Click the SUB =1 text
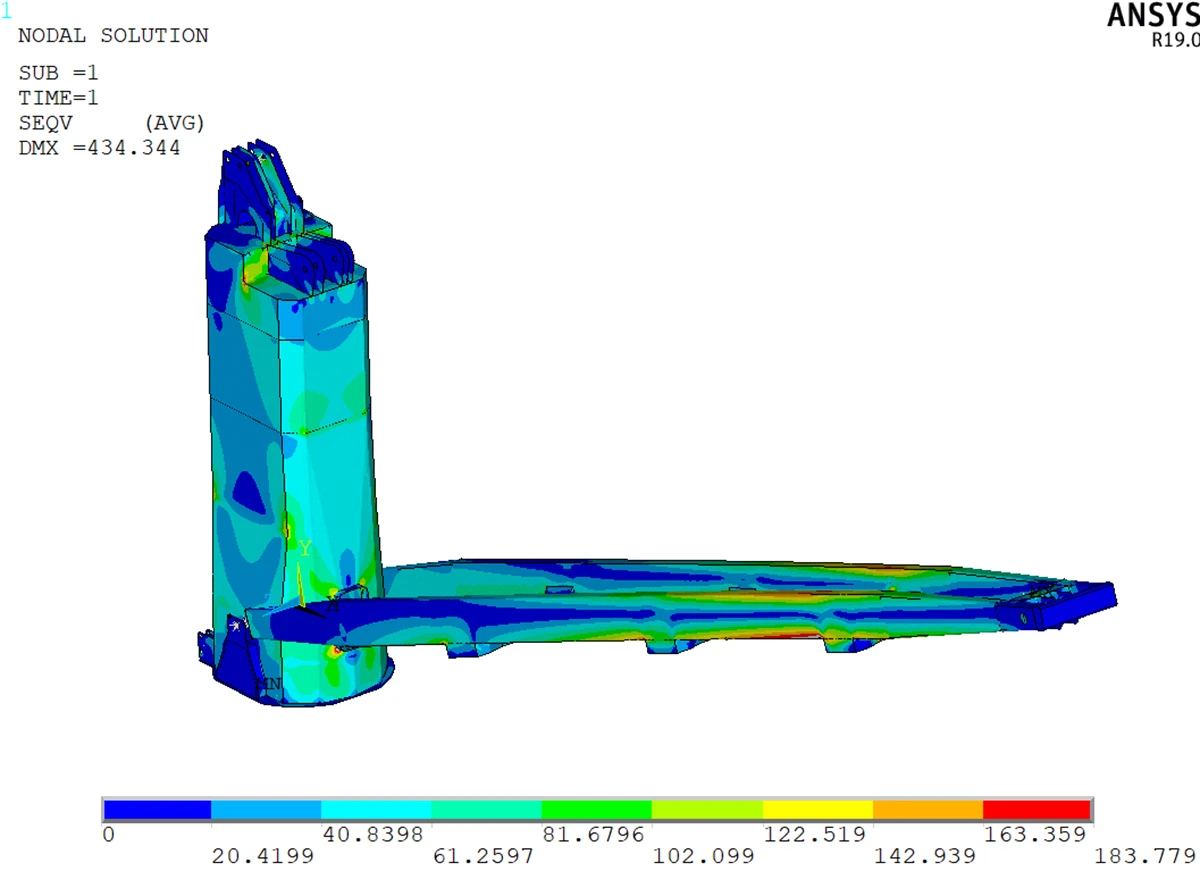Screen dimensions: 1200x871 pos(59,73)
